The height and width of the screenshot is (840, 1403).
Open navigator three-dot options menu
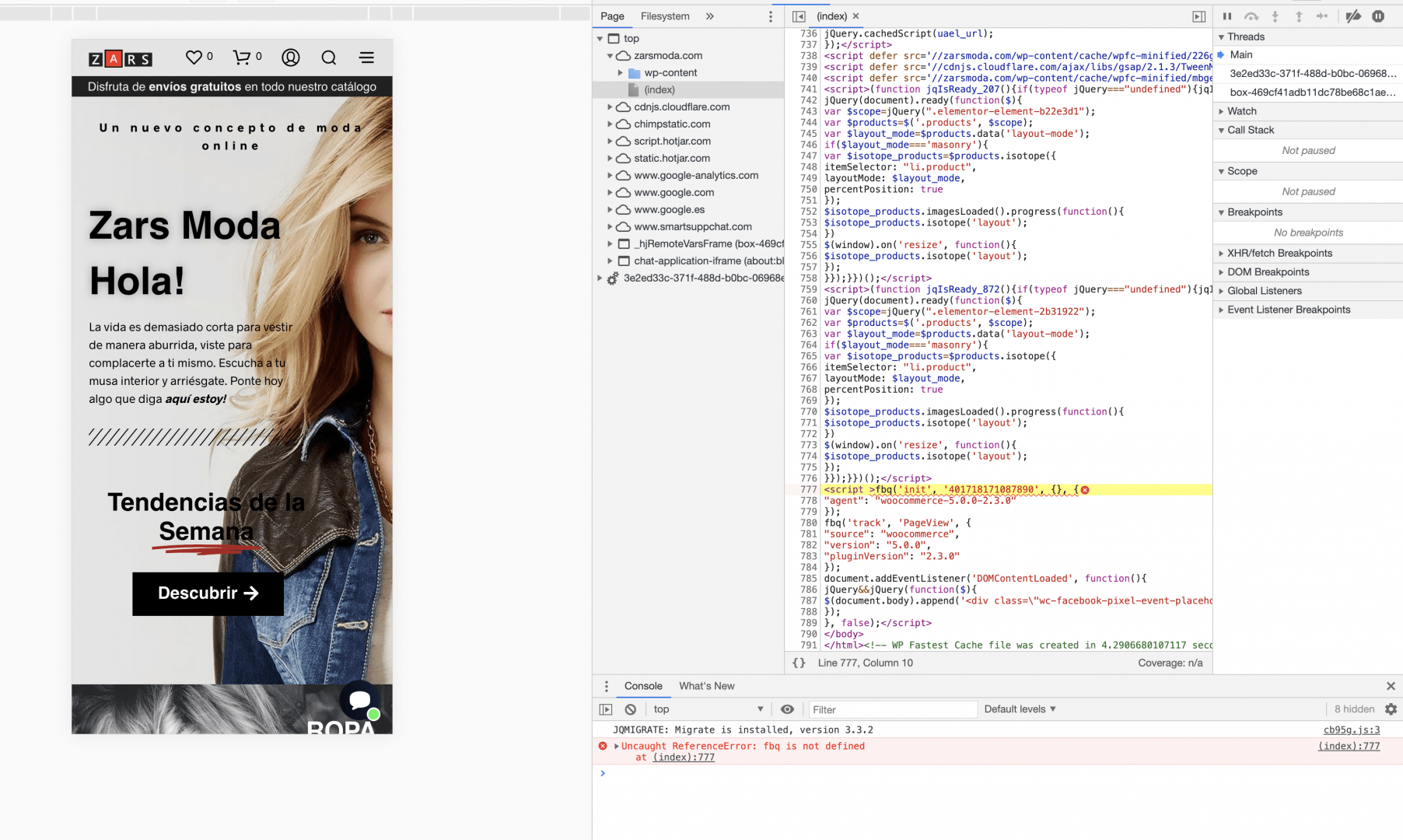tap(771, 16)
